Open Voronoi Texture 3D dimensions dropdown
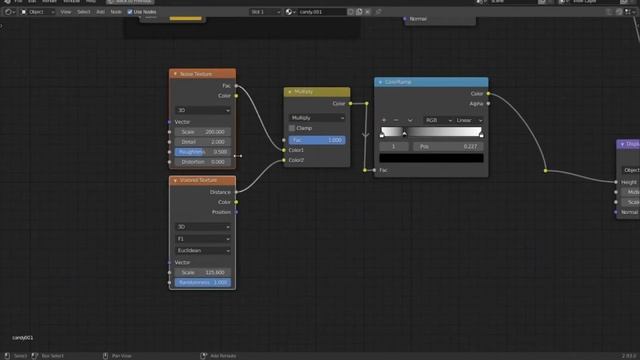 (x=203, y=227)
